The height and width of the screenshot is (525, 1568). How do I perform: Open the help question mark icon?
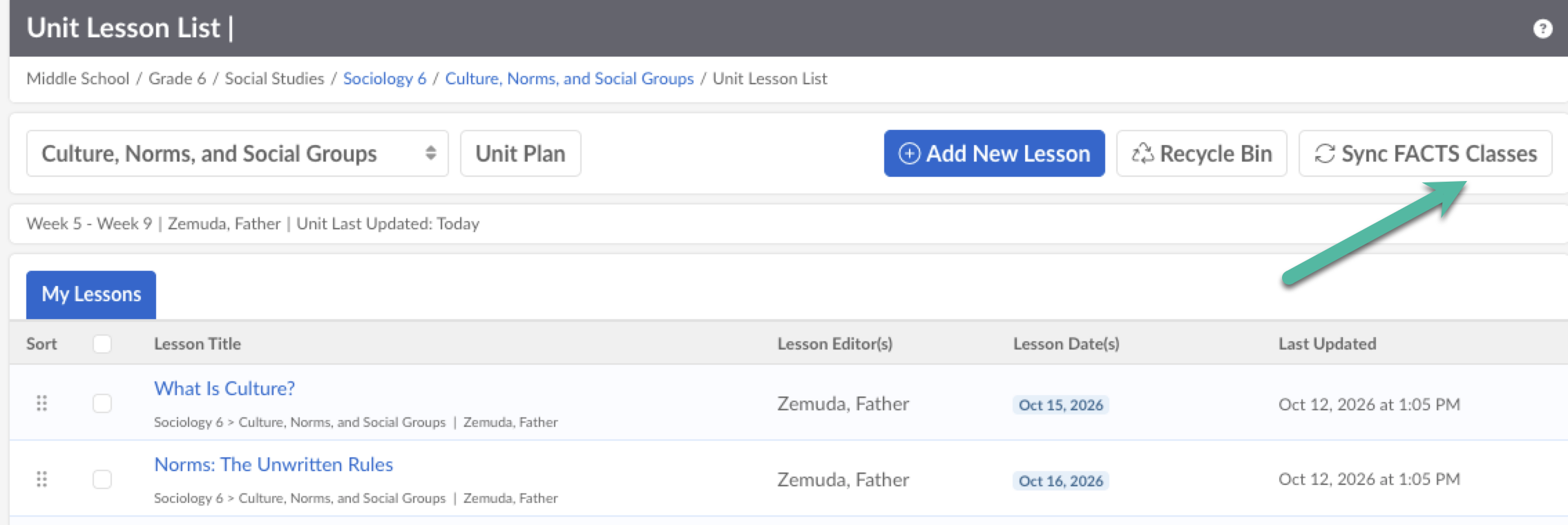point(1542,28)
